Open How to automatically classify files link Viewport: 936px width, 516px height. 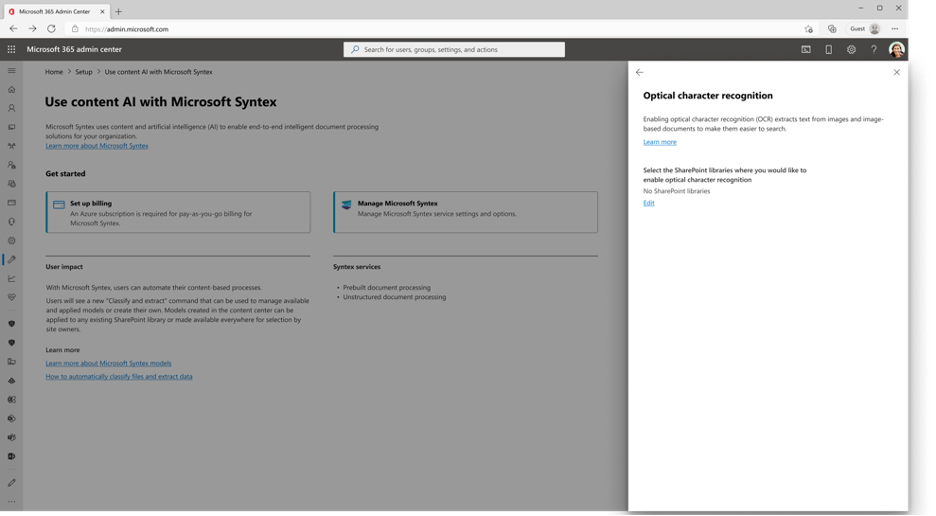click(x=119, y=377)
